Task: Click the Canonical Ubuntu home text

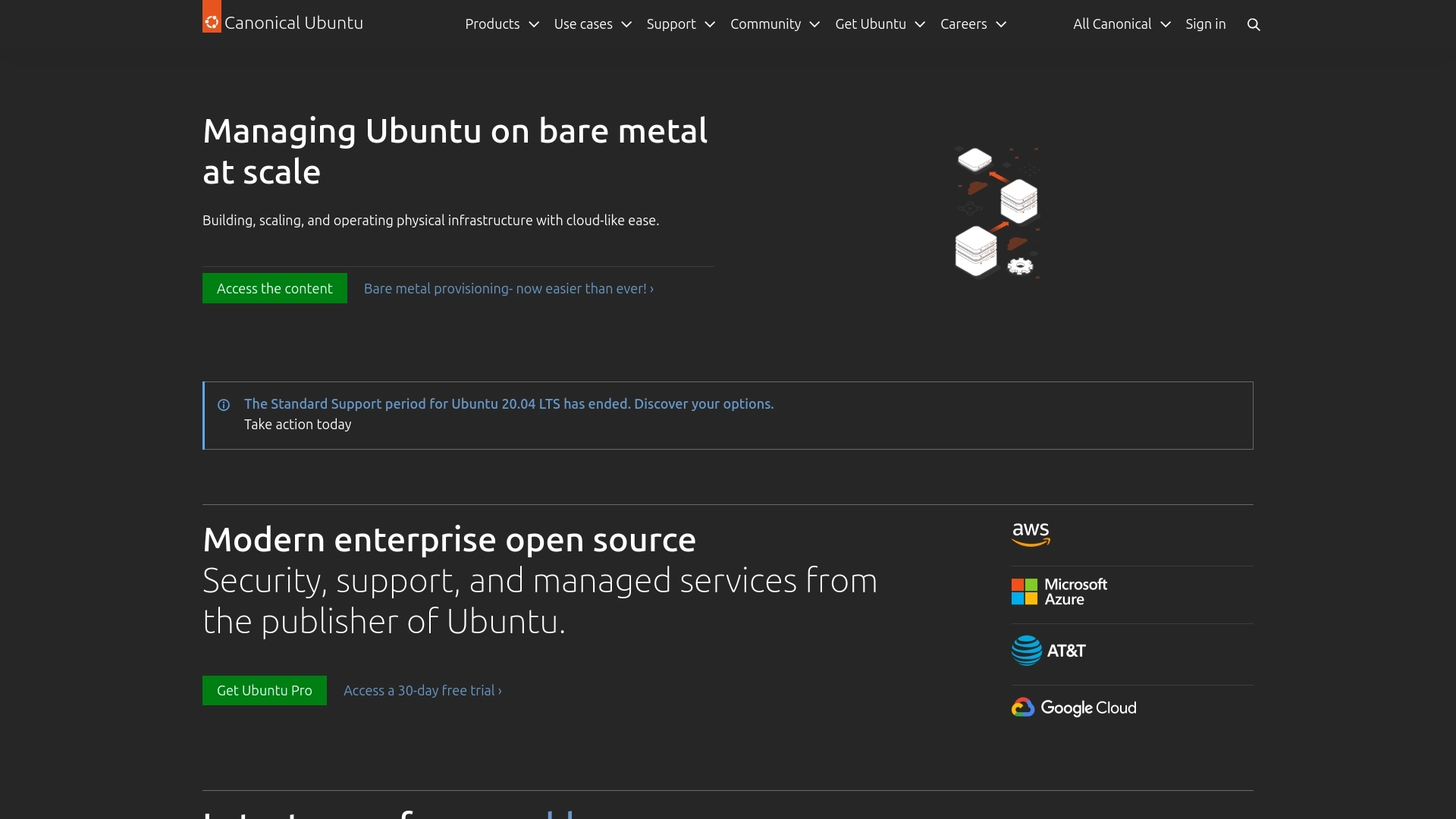Action: tap(293, 23)
